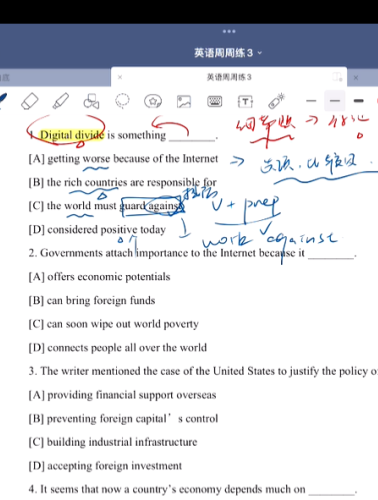This screenshot has width=378, height=500.
Task: Select the Keyboard typing tool
Action: pos(214,101)
